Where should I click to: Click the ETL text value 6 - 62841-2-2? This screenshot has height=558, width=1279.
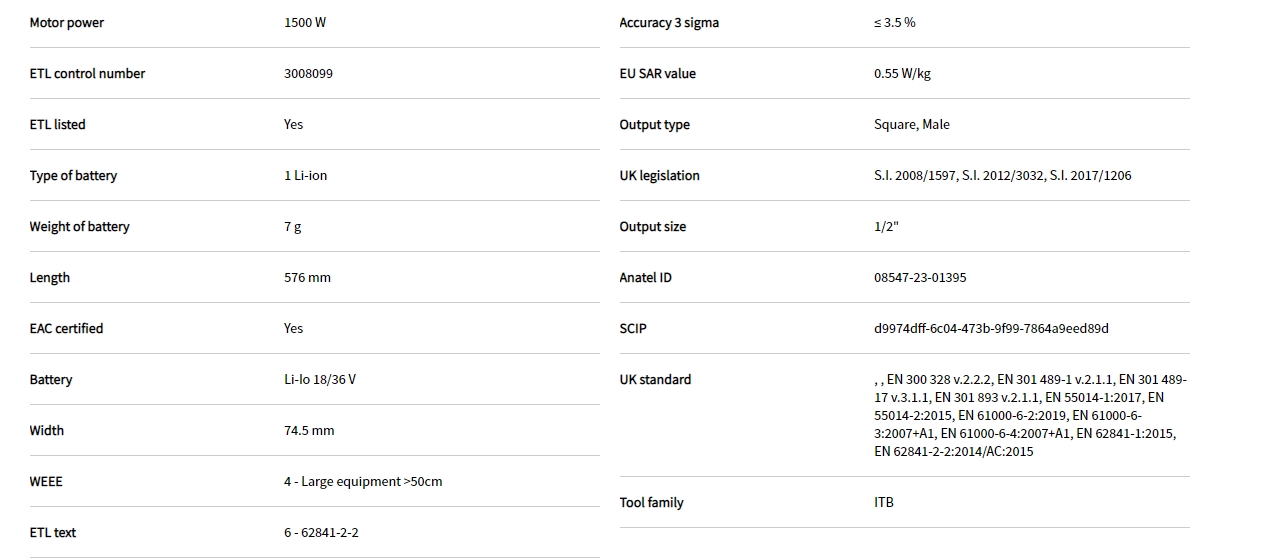pos(321,532)
